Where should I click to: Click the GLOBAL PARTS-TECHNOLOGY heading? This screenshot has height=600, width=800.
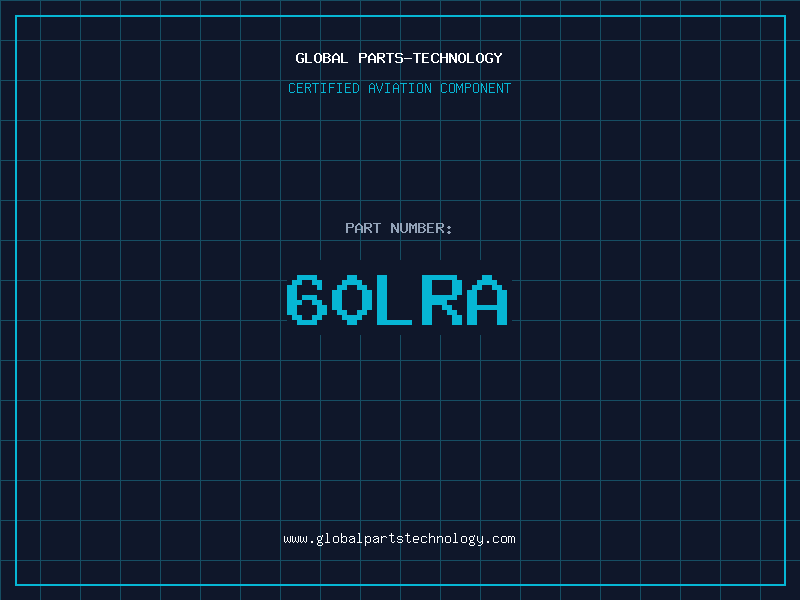(x=399, y=58)
